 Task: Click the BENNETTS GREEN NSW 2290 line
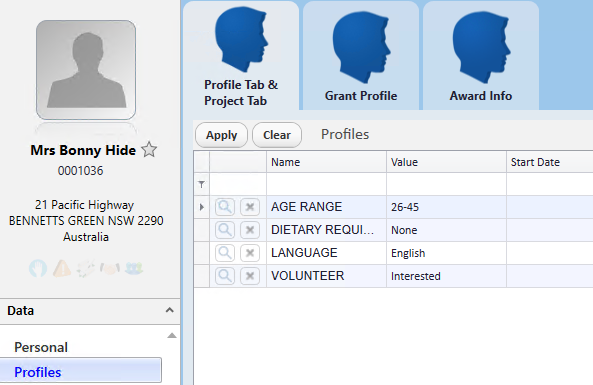[x=86, y=220]
